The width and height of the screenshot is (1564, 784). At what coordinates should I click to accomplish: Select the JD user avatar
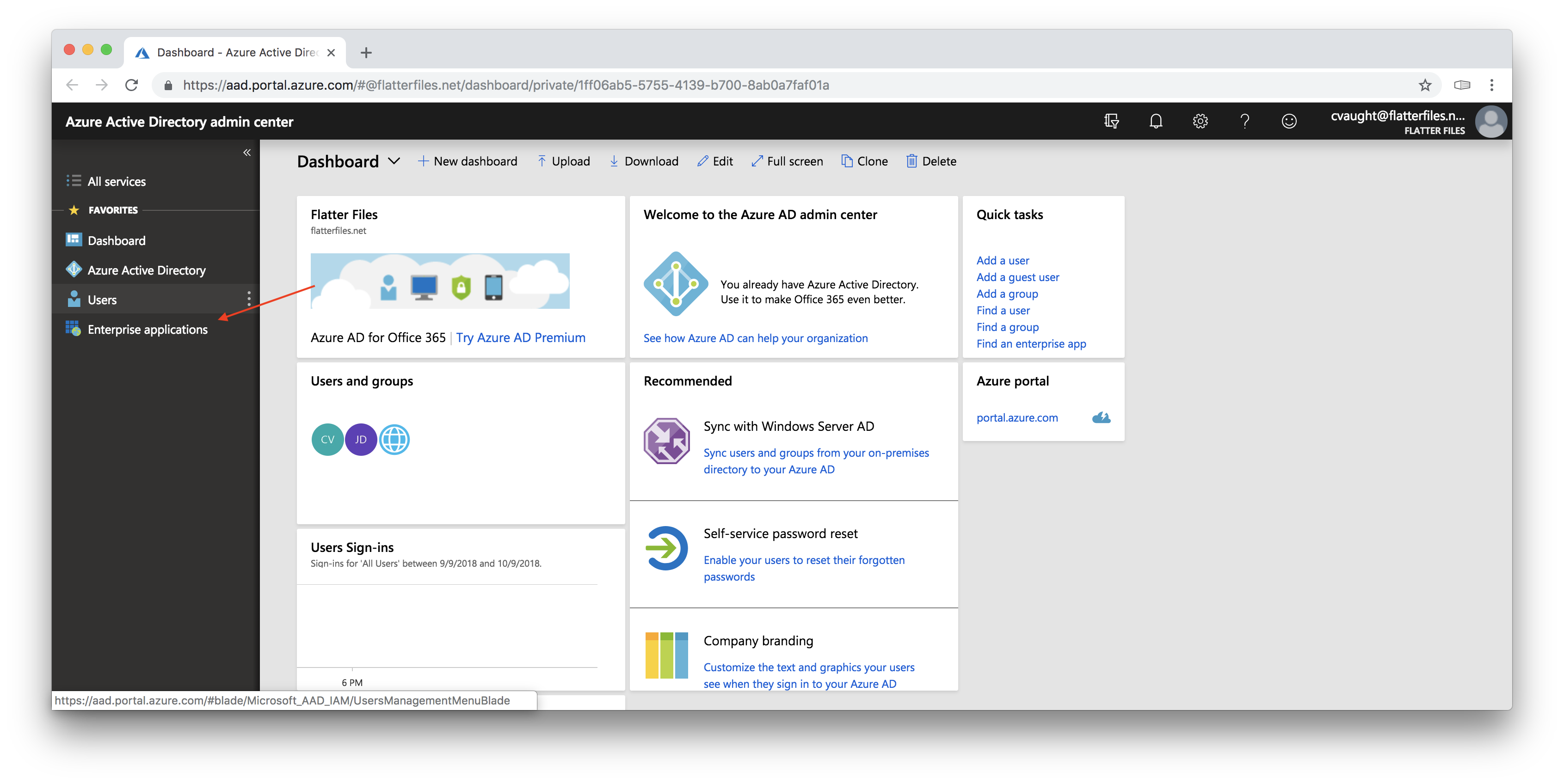coord(361,439)
